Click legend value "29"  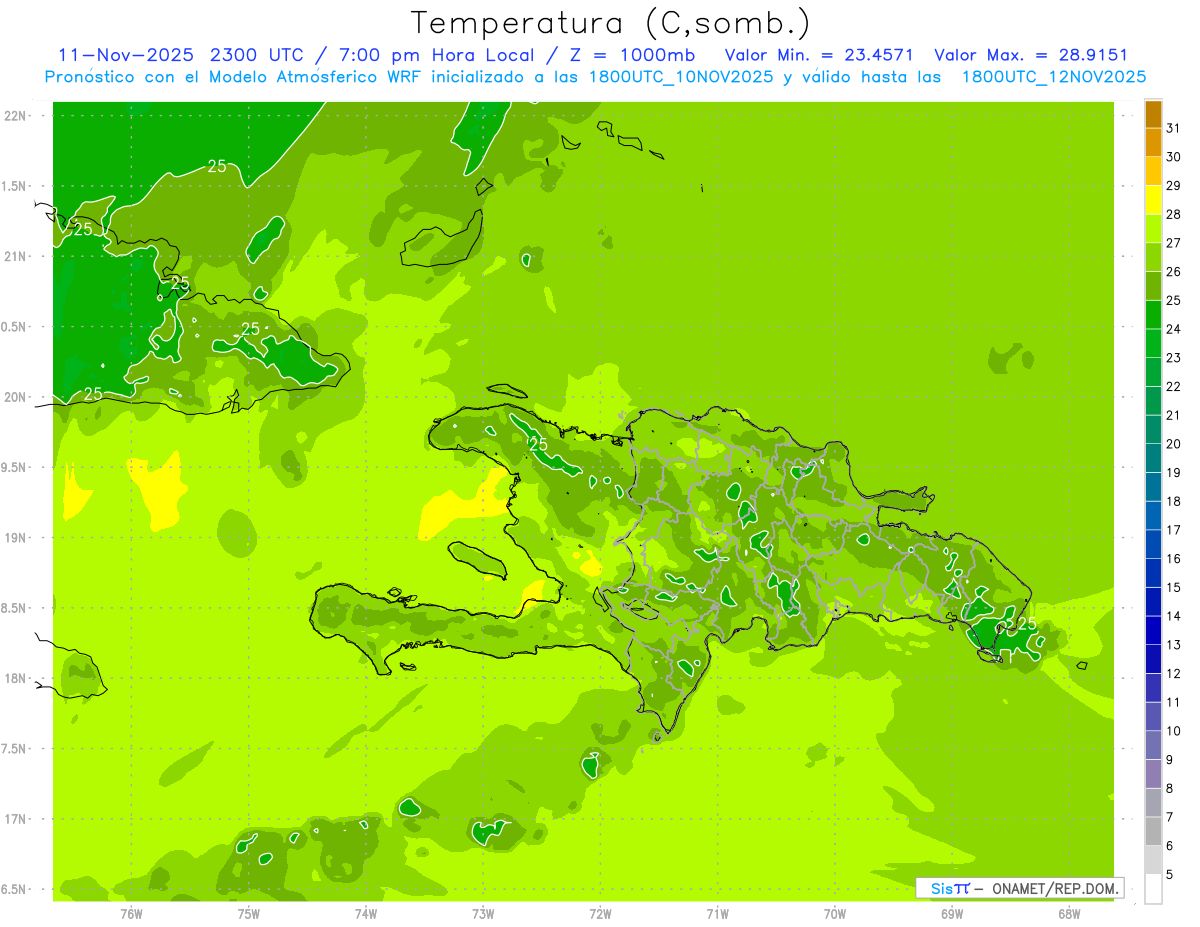point(1174,185)
